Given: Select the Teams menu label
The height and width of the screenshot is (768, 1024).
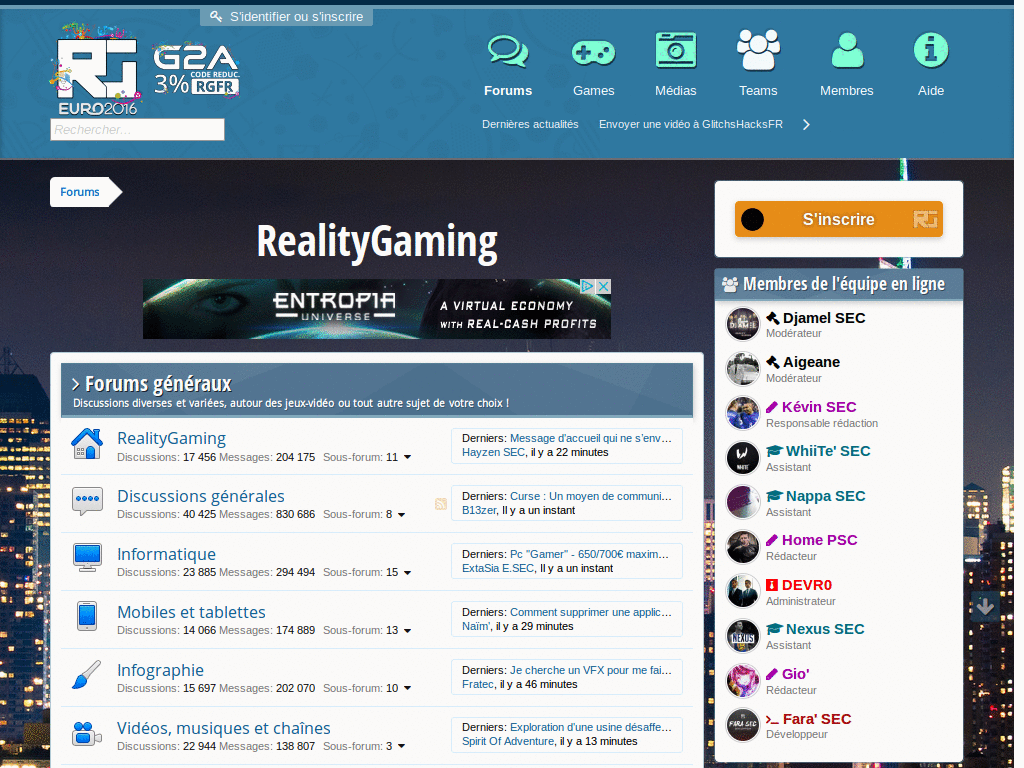Looking at the screenshot, I should coord(758,91).
